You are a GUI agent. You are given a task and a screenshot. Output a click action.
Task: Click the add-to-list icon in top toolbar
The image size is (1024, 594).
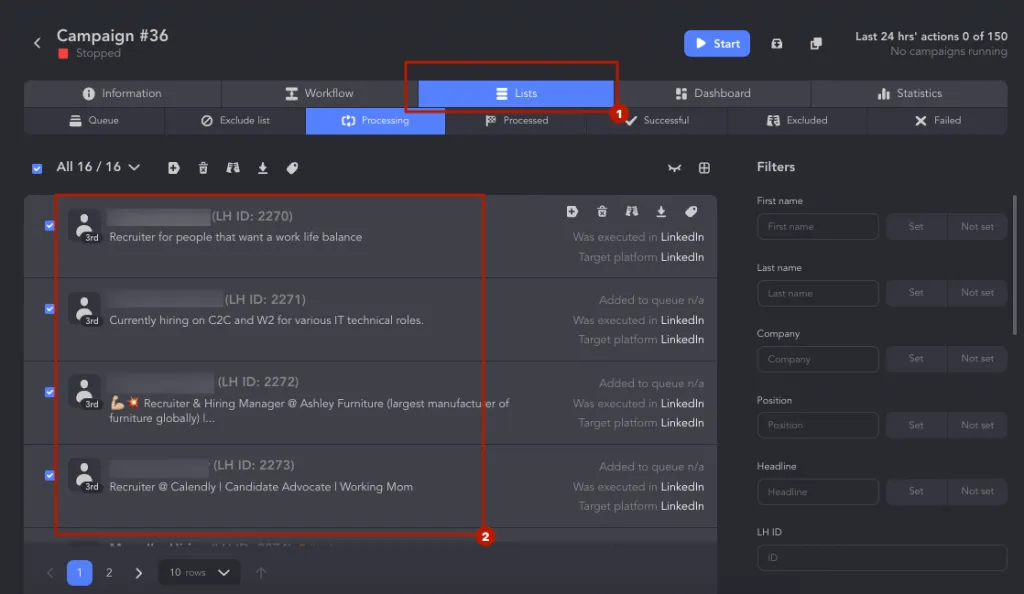(173, 168)
